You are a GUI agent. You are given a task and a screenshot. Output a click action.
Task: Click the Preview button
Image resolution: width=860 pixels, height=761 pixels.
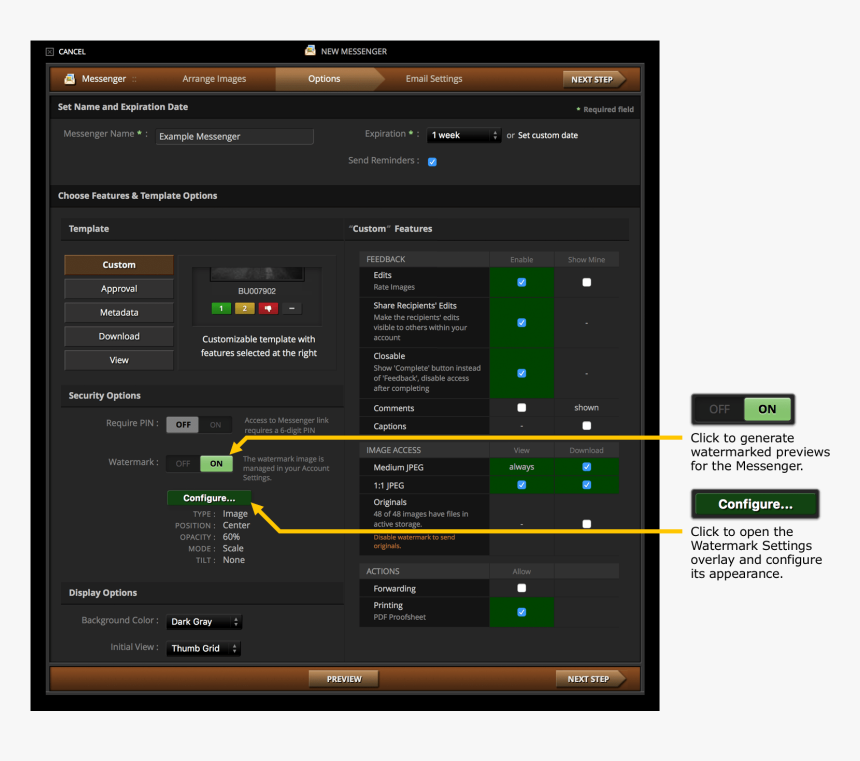tap(344, 679)
